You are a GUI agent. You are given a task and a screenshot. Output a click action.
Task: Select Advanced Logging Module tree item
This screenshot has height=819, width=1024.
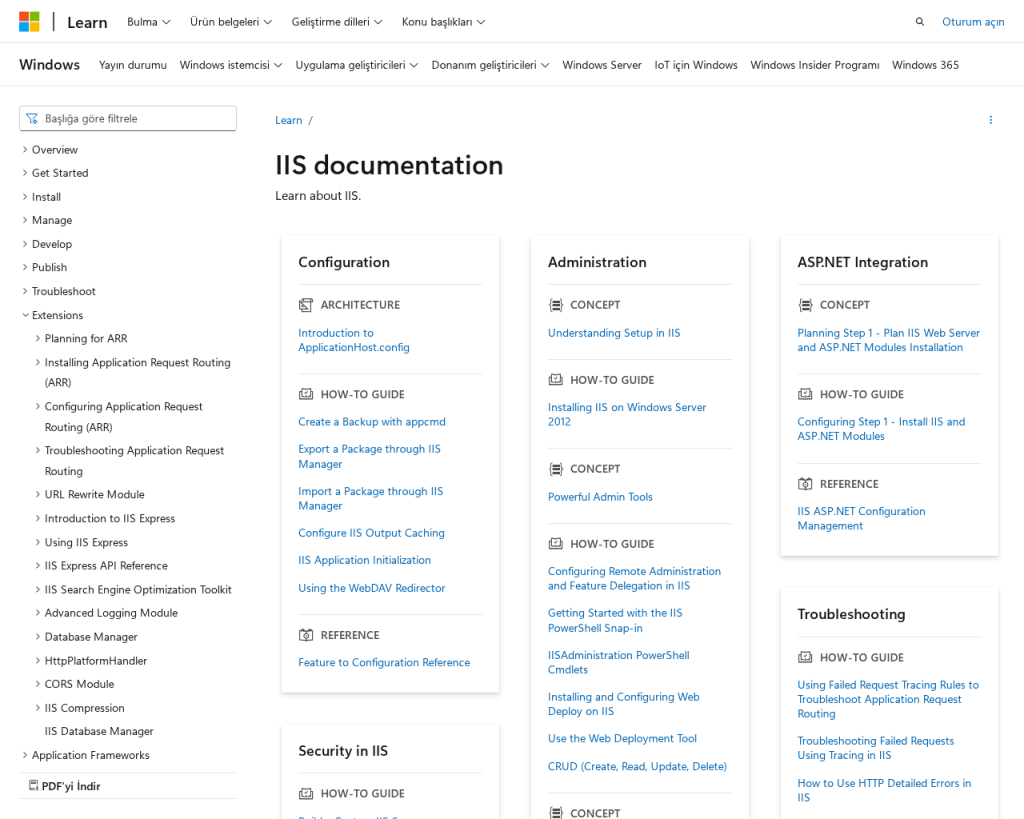111,613
